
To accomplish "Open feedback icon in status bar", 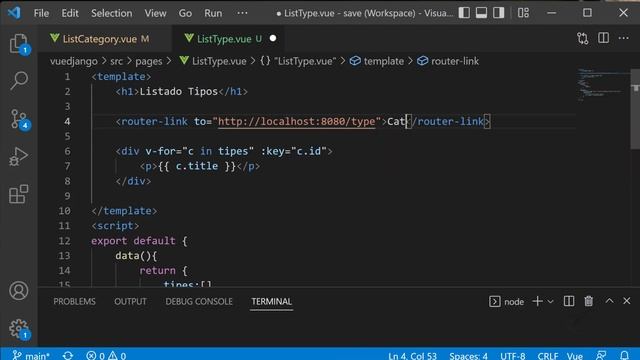I will (601, 355).
